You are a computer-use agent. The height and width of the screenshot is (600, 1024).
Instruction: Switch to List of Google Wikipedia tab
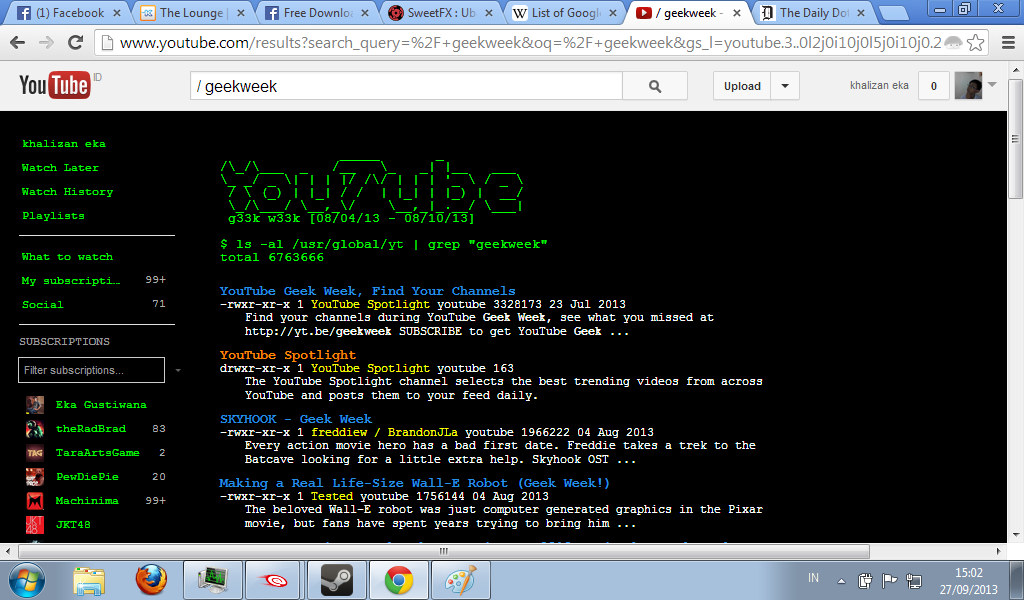tap(564, 12)
